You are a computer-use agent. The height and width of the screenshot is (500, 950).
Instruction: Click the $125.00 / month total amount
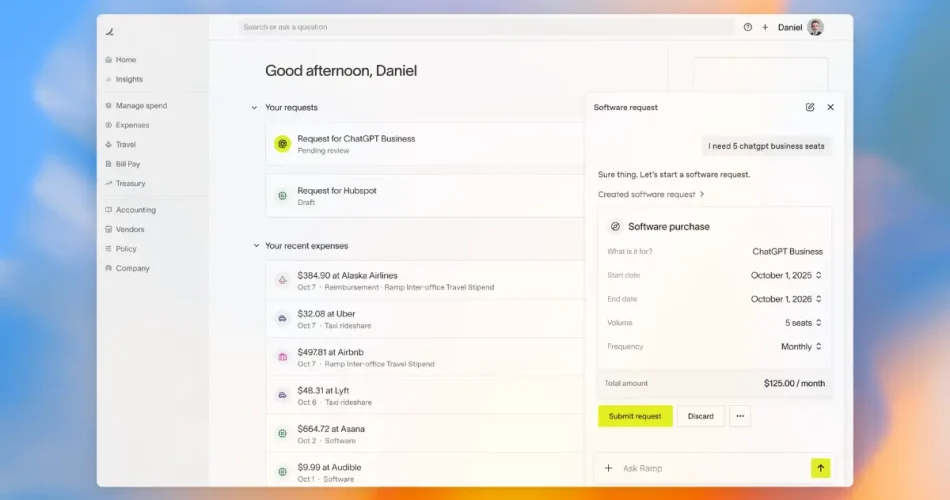click(x=794, y=384)
